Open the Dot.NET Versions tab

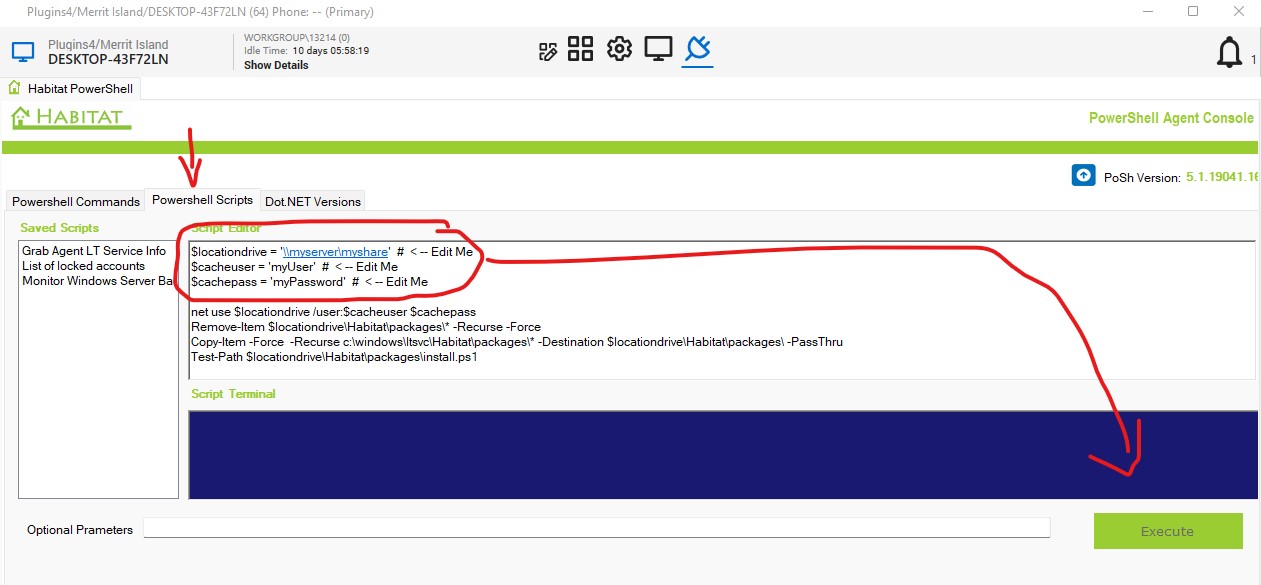313,201
